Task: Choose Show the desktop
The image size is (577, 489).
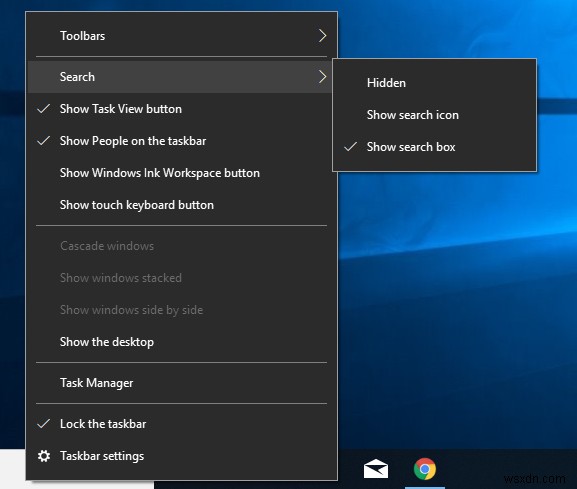Action: point(182,342)
